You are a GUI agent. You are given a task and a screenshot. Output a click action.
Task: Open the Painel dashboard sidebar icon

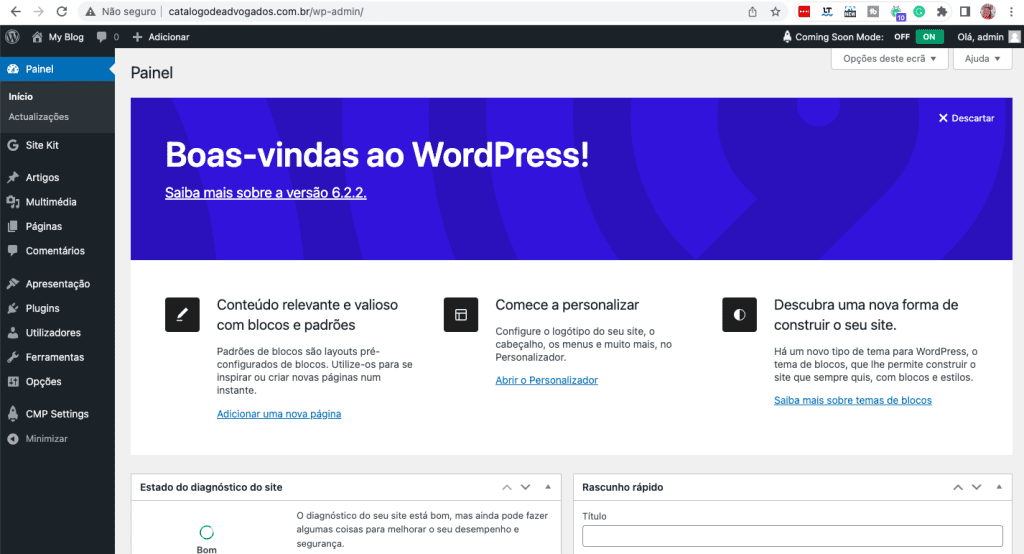(x=12, y=69)
